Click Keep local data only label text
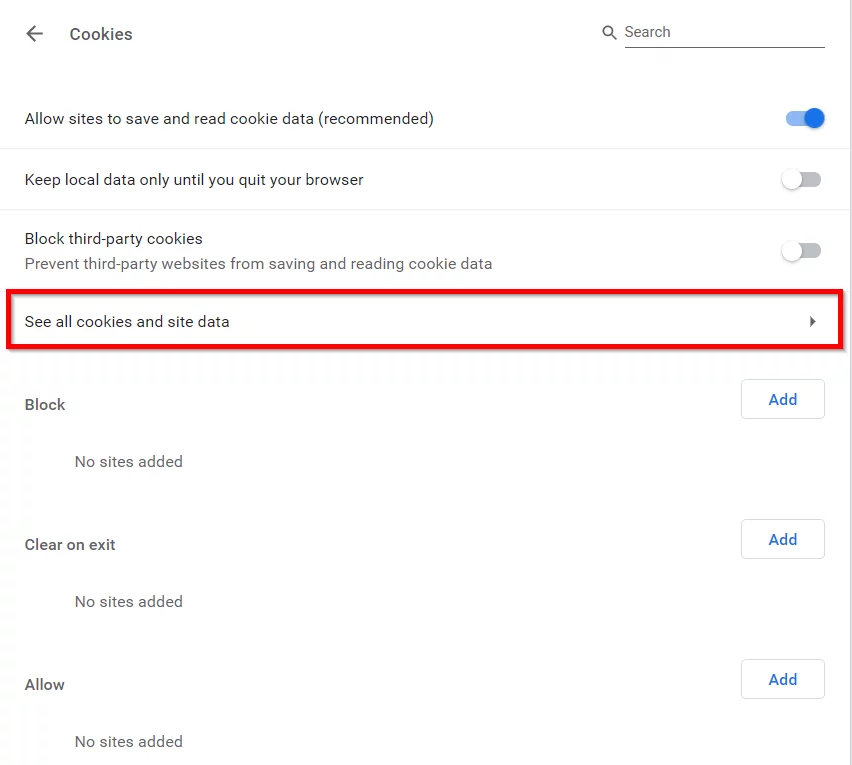Viewport: 852px width, 765px height. pyautogui.click(x=194, y=180)
